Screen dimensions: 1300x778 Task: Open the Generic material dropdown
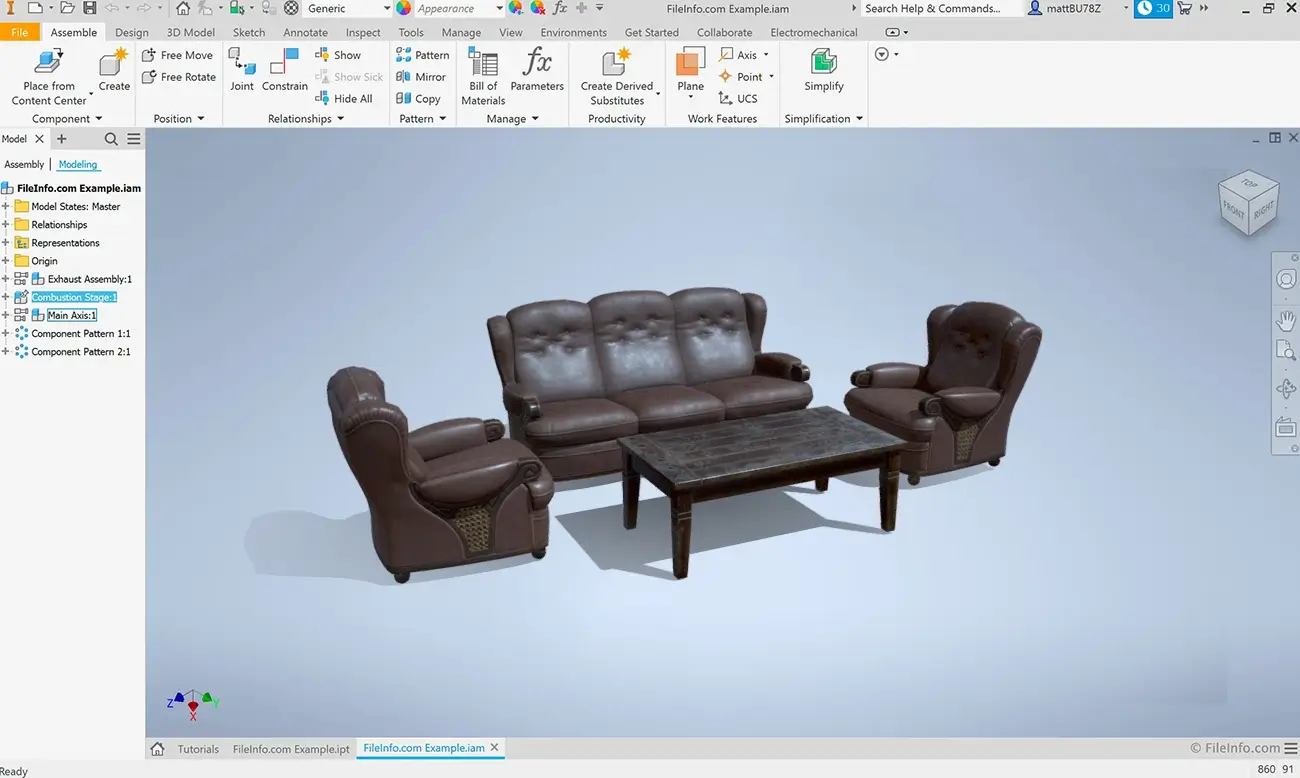[386, 8]
